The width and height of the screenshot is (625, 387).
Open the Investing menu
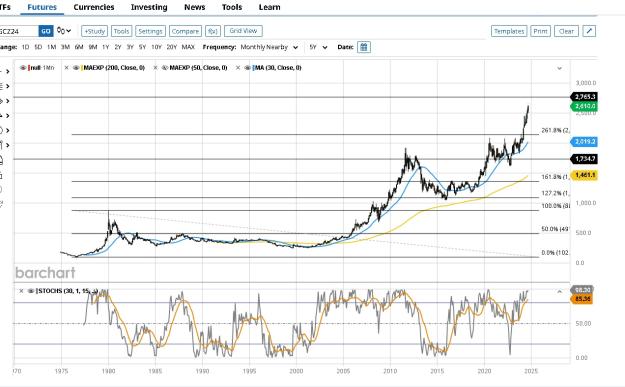tap(149, 7)
